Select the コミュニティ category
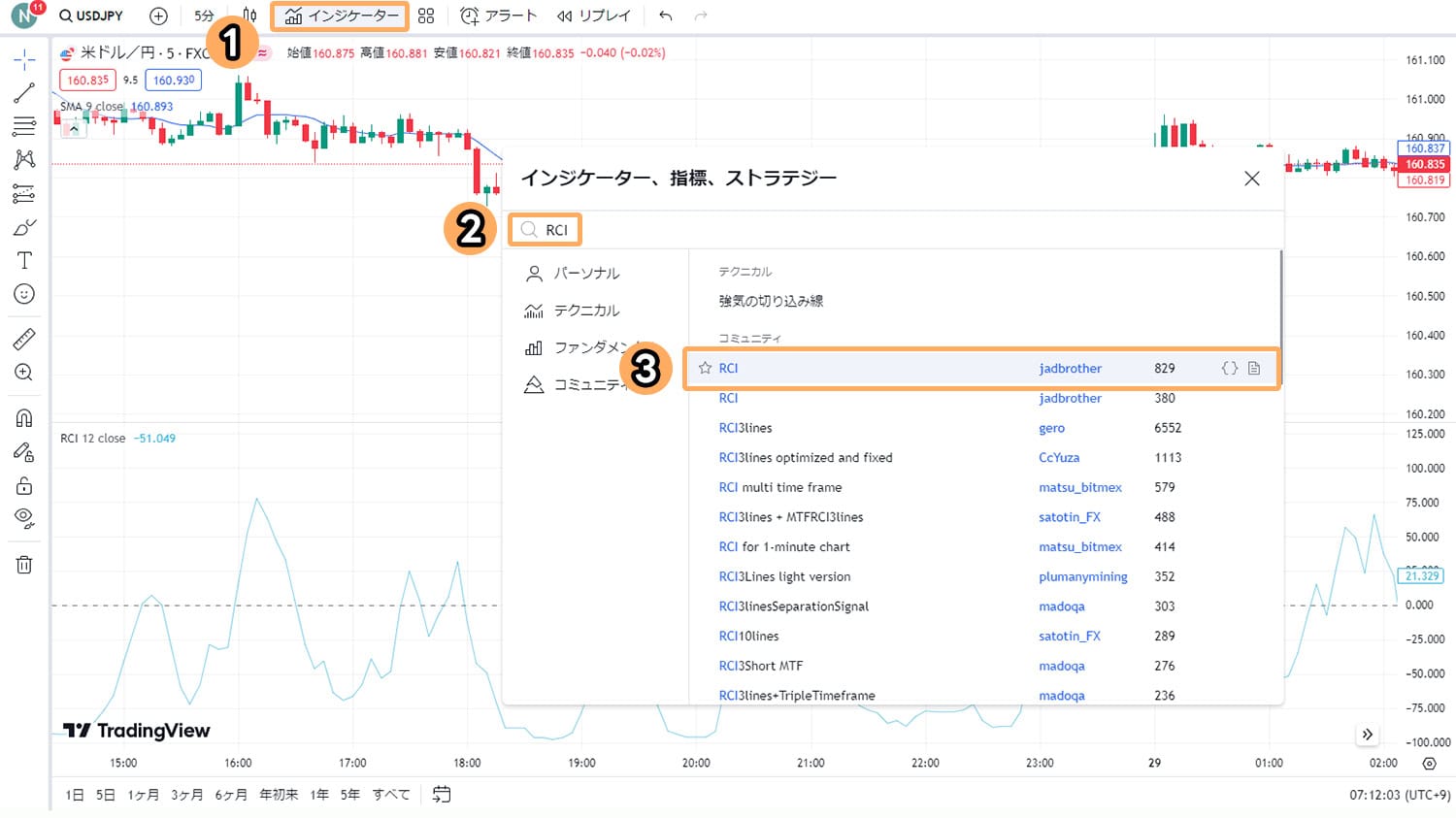The height and width of the screenshot is (818, 1456). click(579, 385)
